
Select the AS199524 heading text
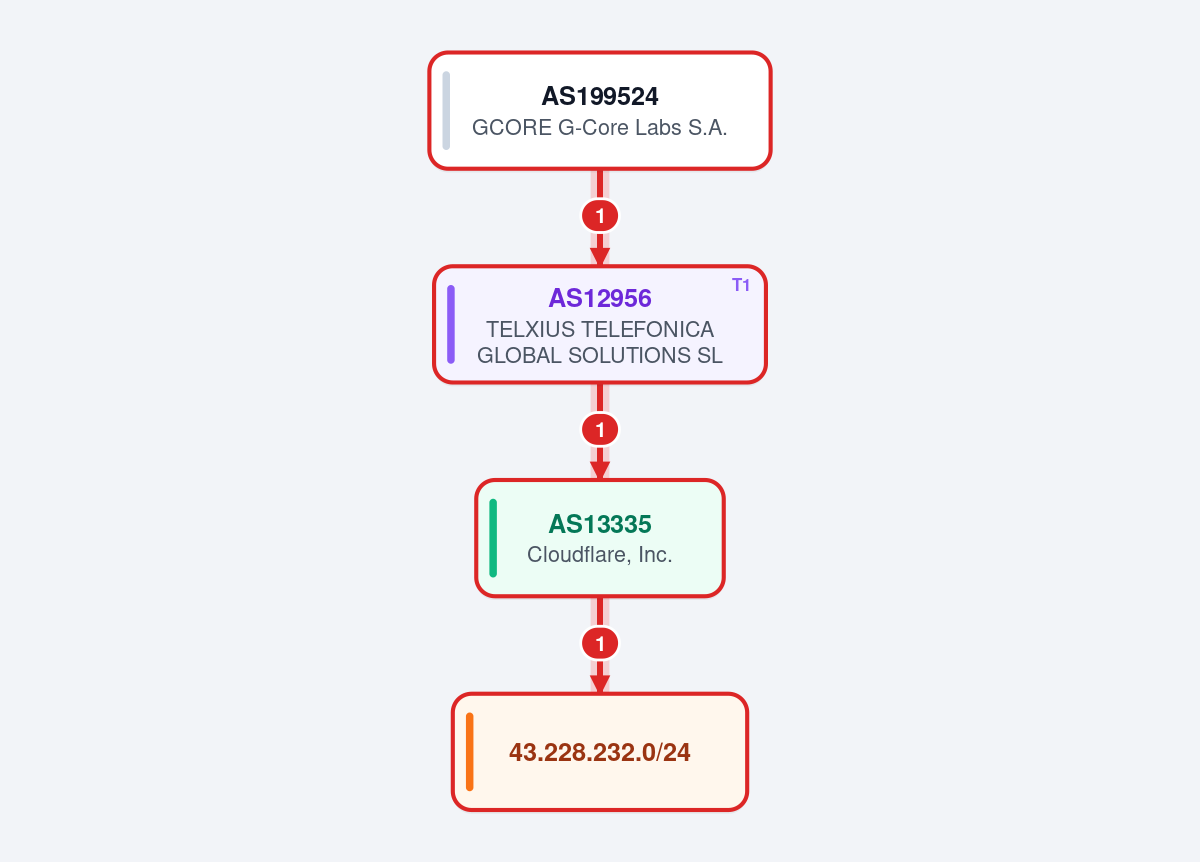tap(600, 97)
